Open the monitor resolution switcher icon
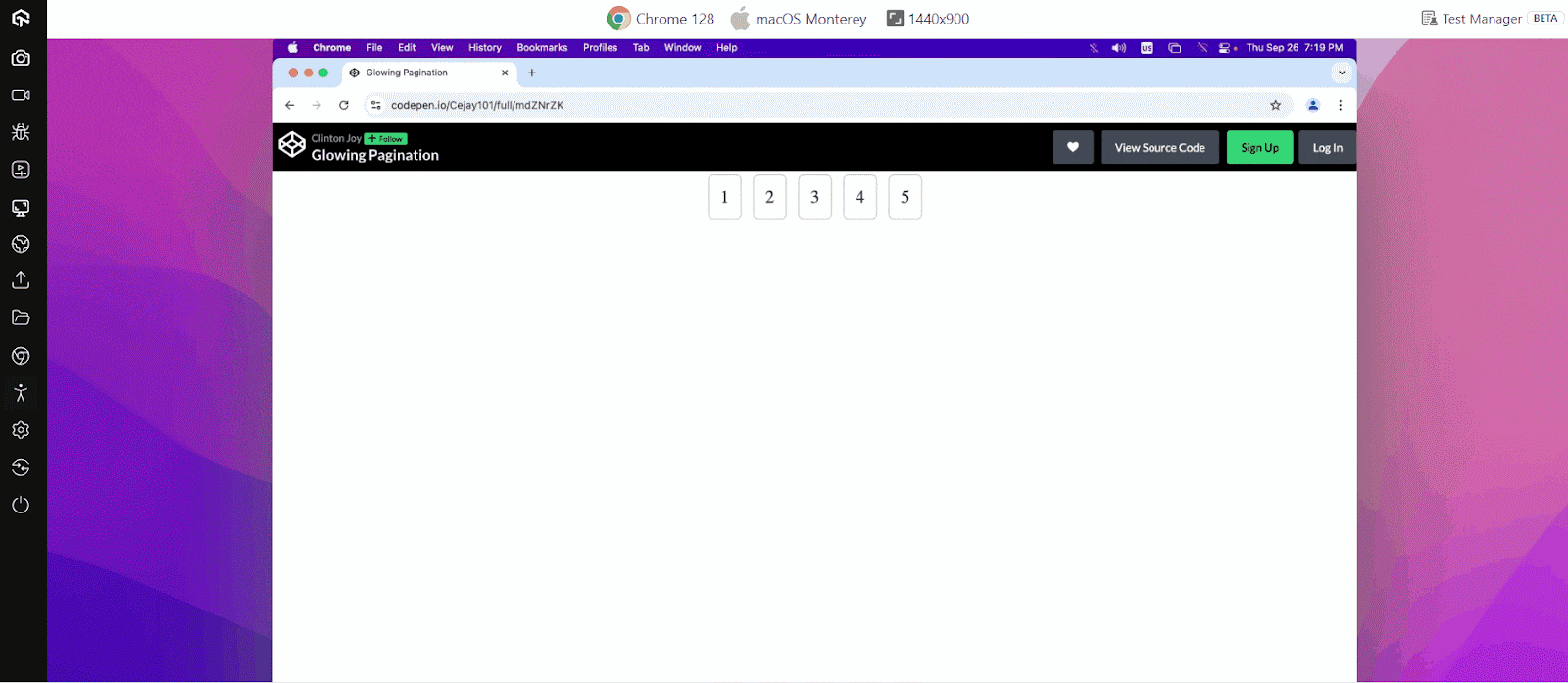The image size is (1568, 683). 21,207
